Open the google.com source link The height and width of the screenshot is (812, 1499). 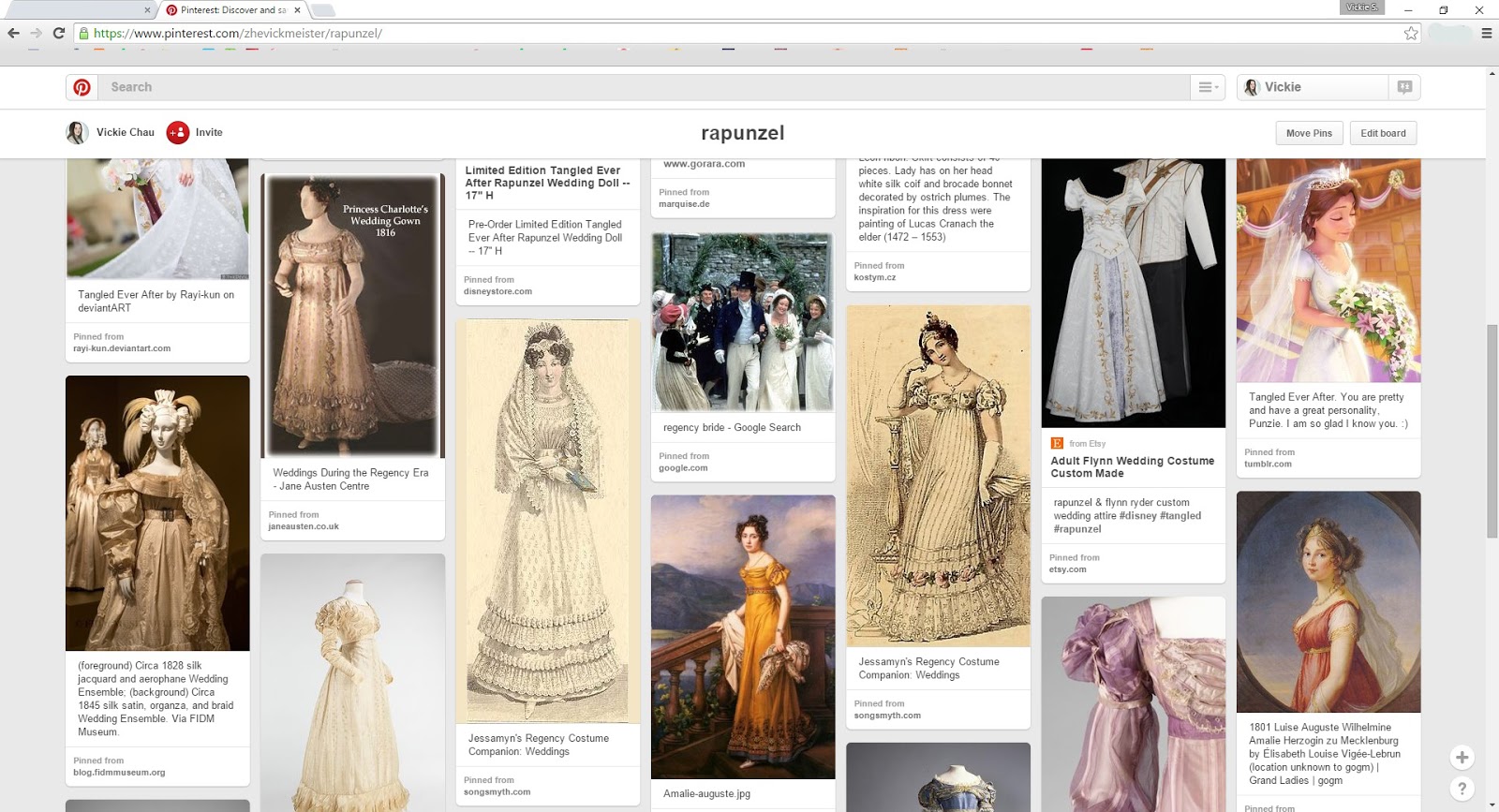pos(683,468)
